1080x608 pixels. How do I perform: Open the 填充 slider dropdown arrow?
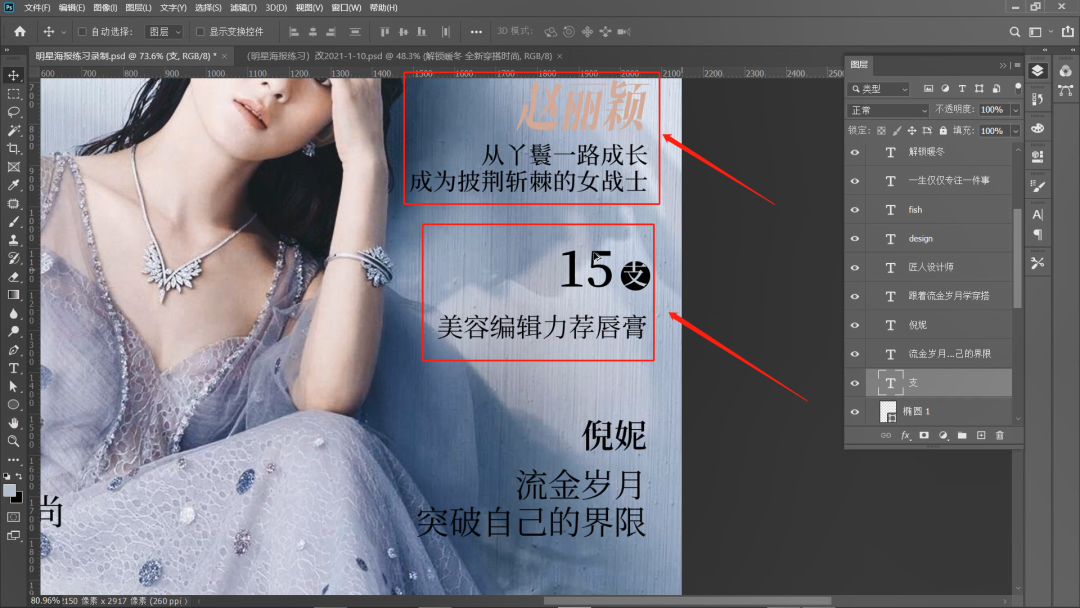(x=1015, y=131)
